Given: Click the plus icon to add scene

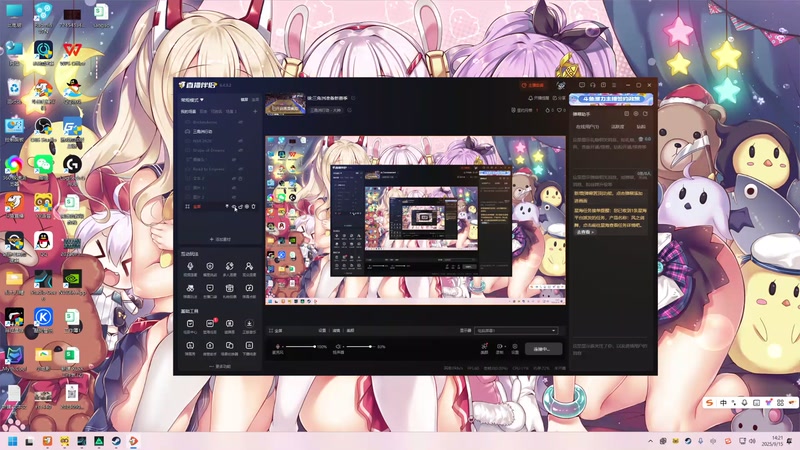Looking at the screenshot, I should pos(255,112).
